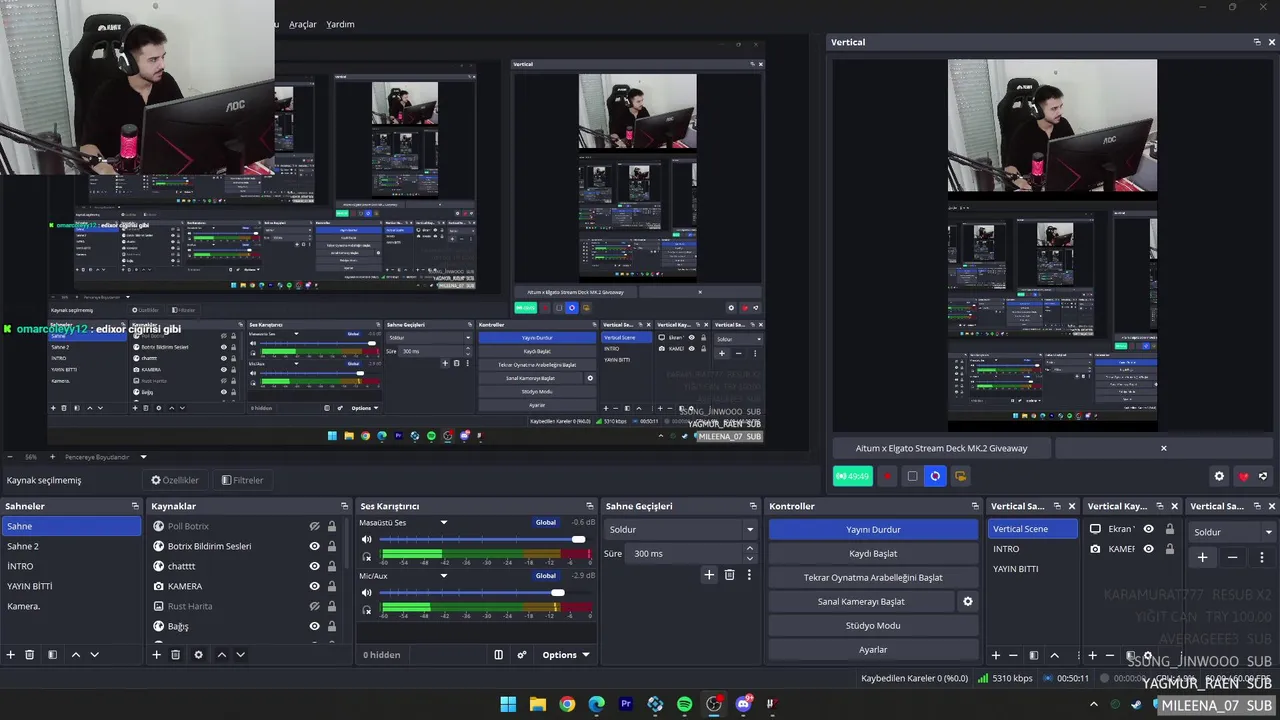The height and width of the screenshot is (720, 1280).
Task: Click Yayını Durdur button
Action: click(x=873, y=529)
